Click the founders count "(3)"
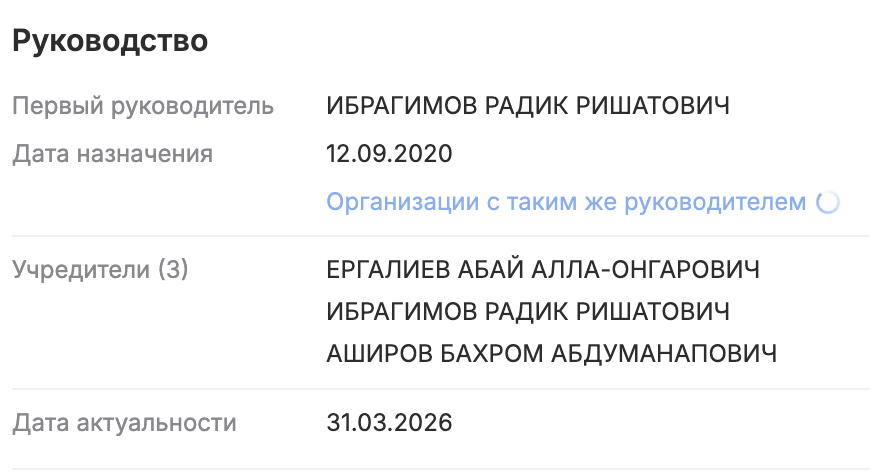This screenshot has height=472, width=886. tap(171, 269)
